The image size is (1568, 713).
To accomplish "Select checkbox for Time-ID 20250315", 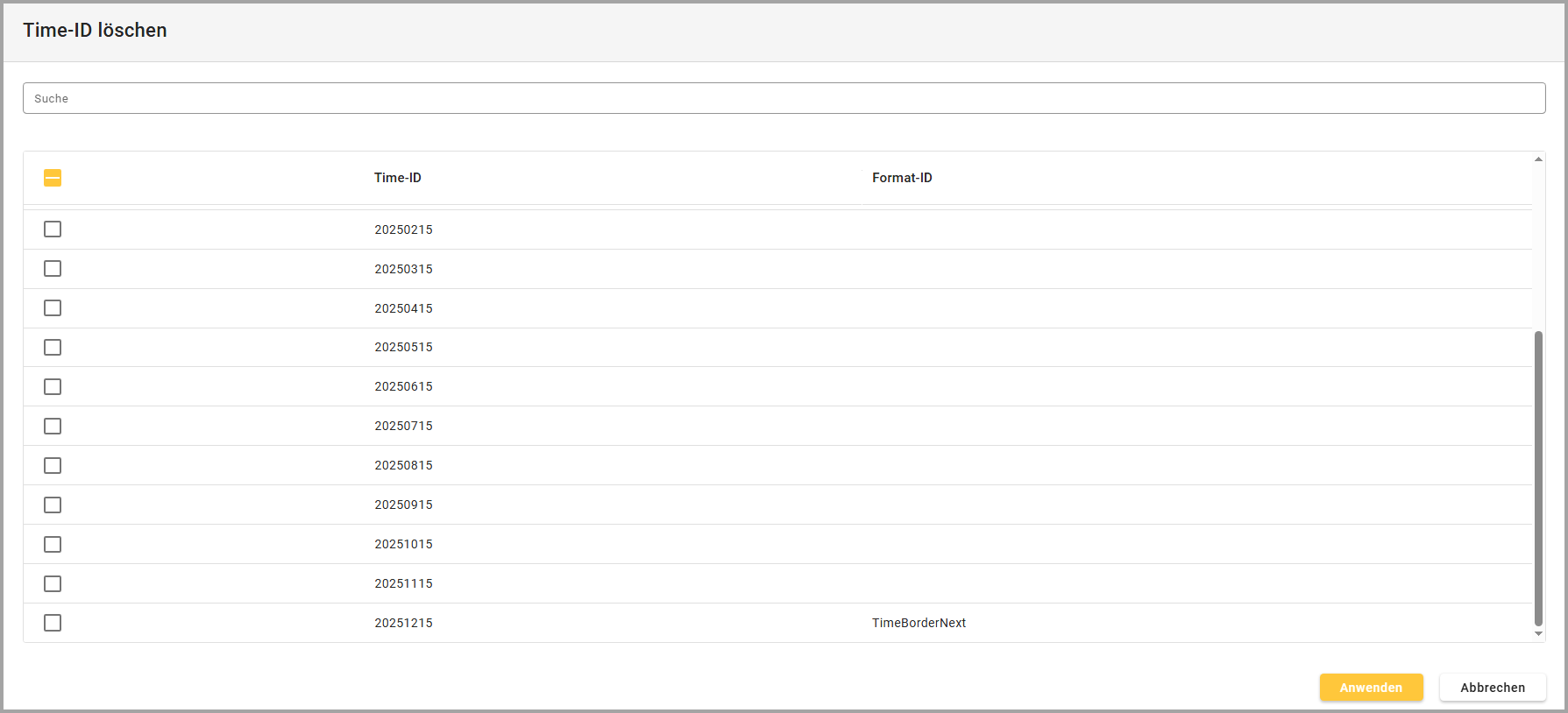I will point(53,269).
